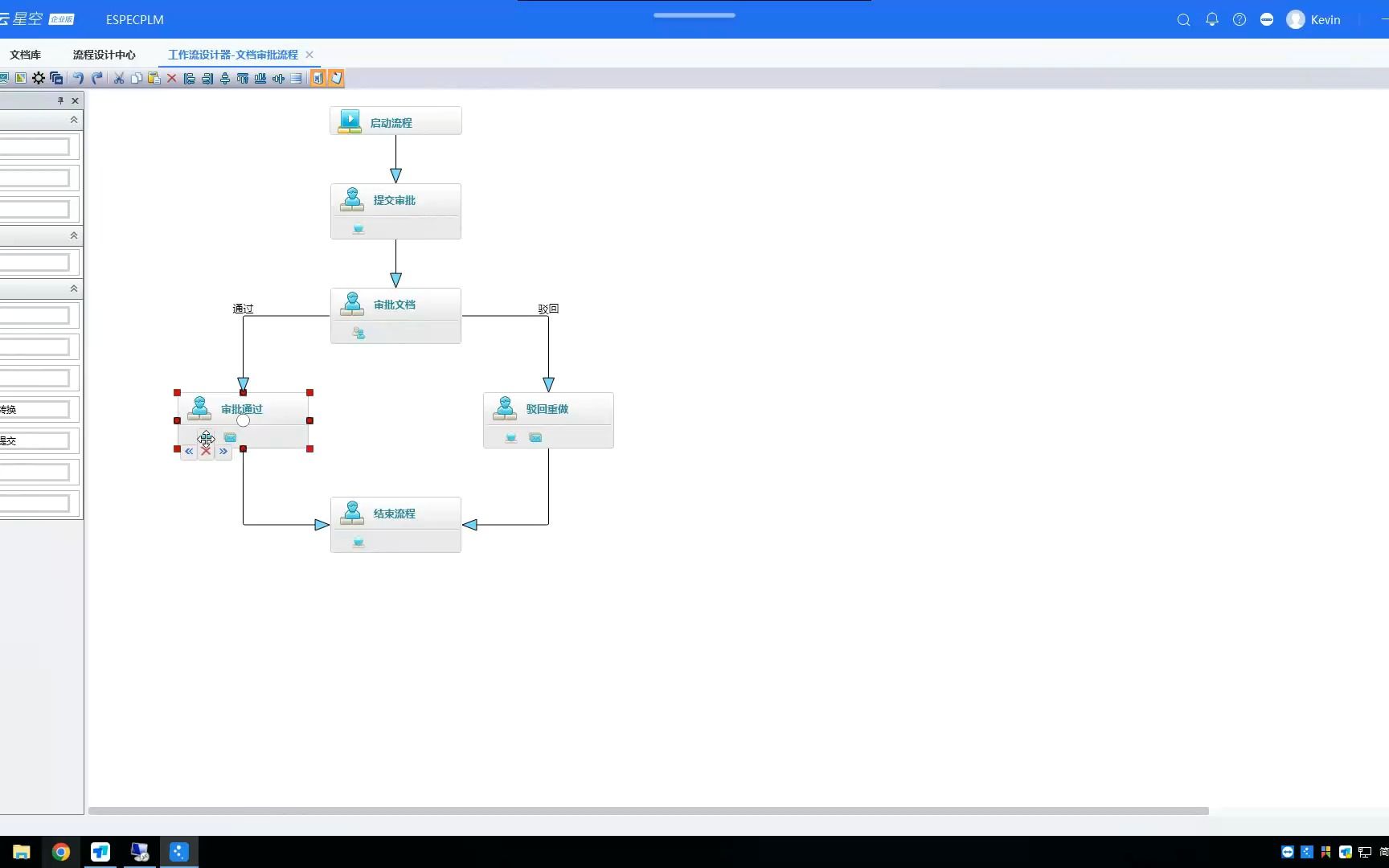
Task: Open search in the header
Action: 1183,20
